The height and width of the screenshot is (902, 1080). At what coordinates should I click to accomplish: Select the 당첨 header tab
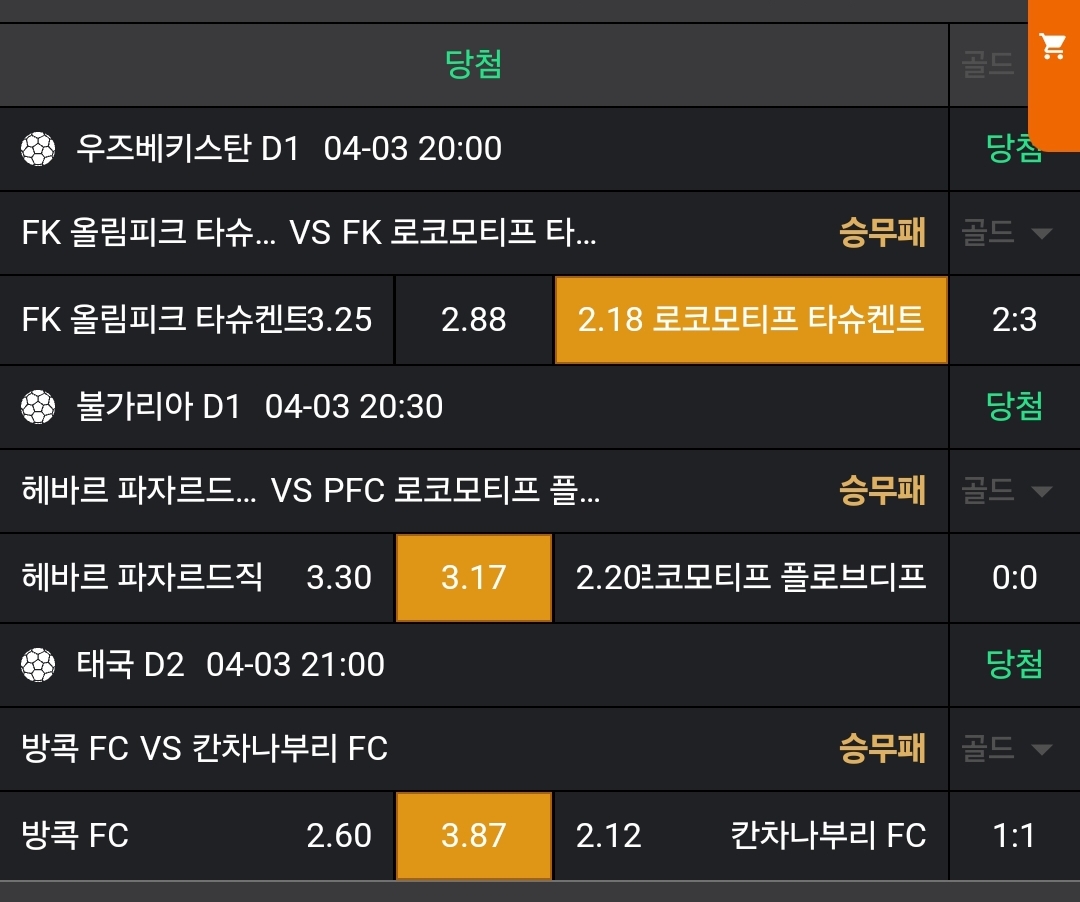pos(473,65)
